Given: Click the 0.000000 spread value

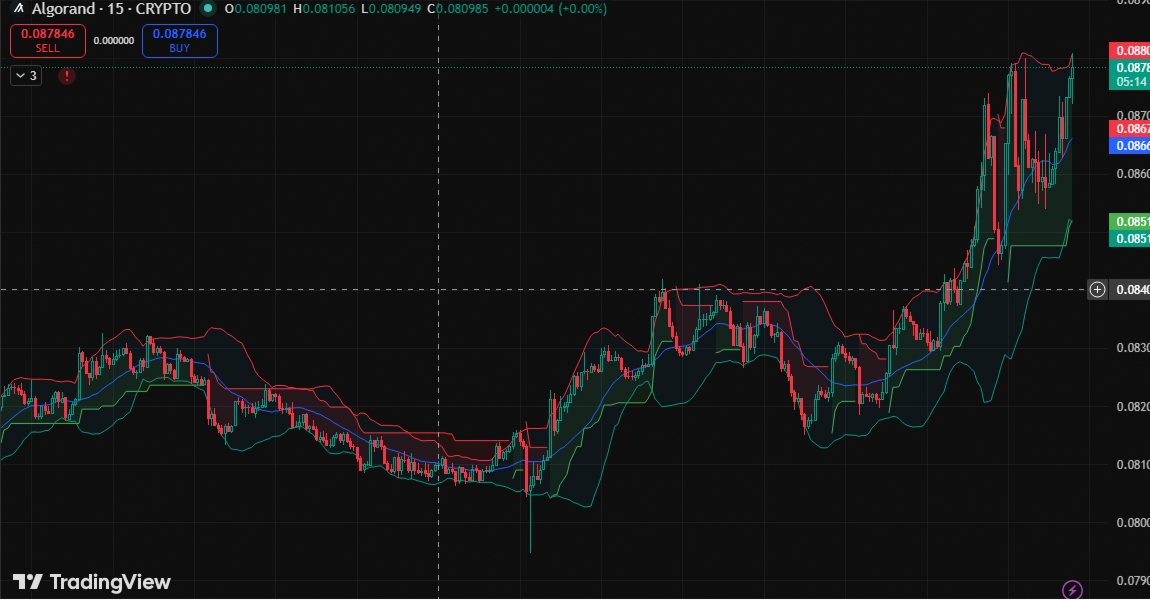Looking at the screenshot, I should 114,40.
